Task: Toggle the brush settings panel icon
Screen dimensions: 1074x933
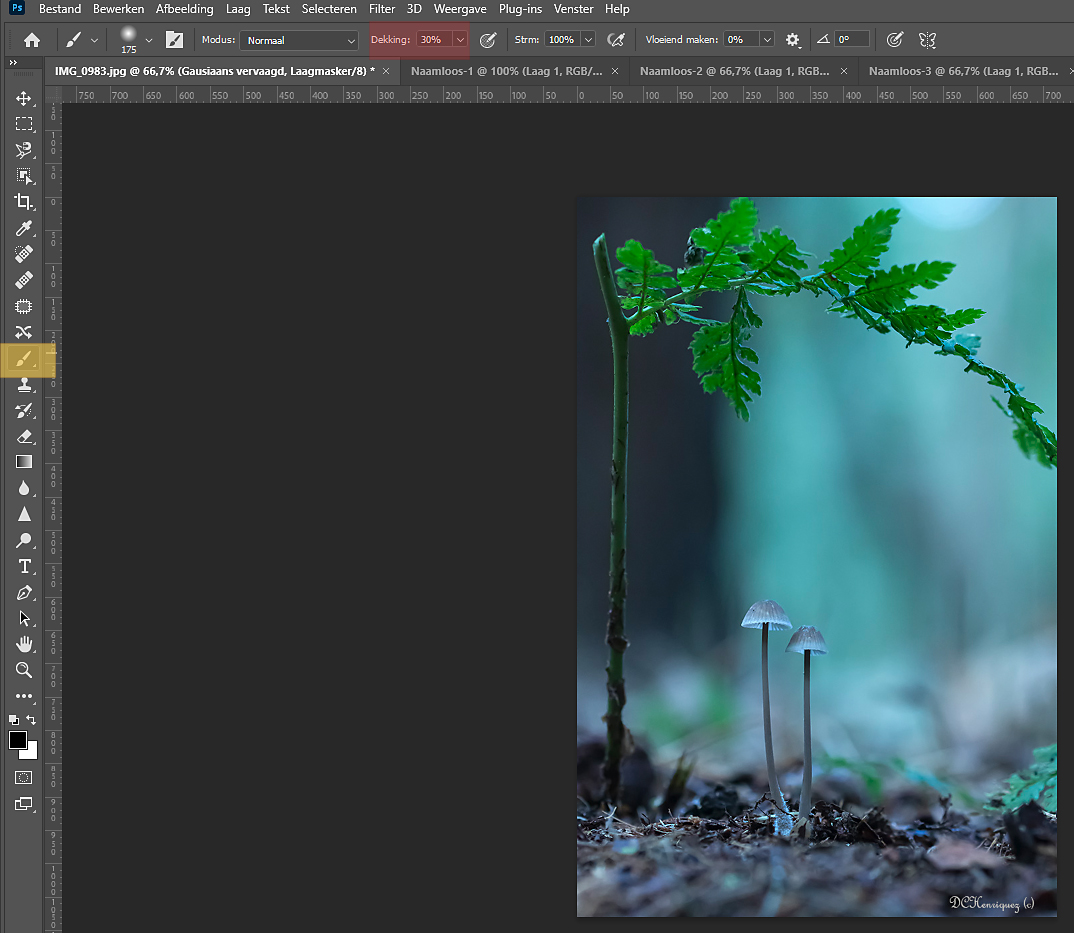Action: (174, 40)
